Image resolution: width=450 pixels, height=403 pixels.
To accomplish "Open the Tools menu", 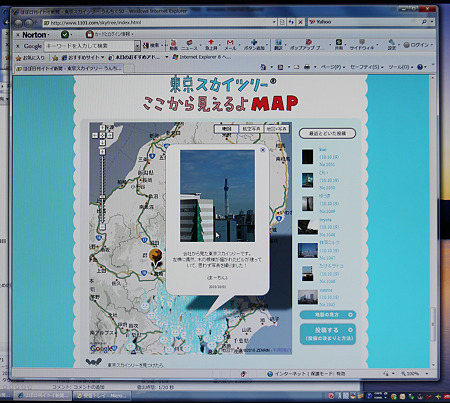I will 400,67.
